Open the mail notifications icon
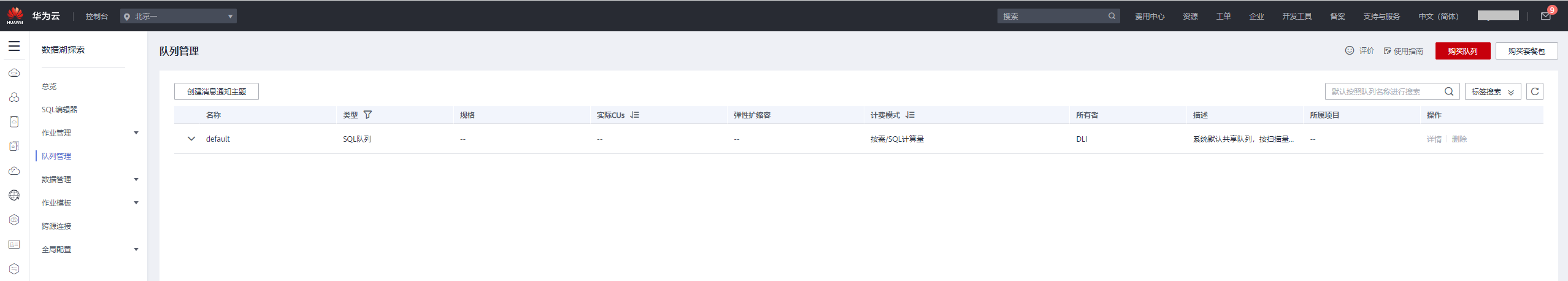 click(1545, 16)
